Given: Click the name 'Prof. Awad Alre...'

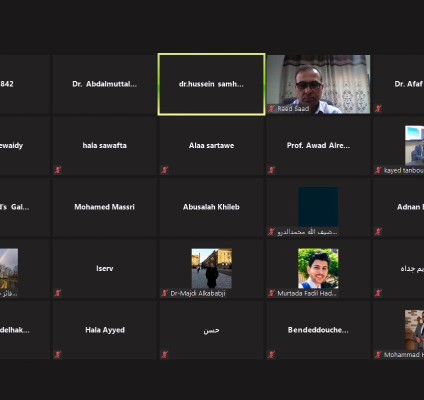Looking at the screenshot, I should point(318,145).
